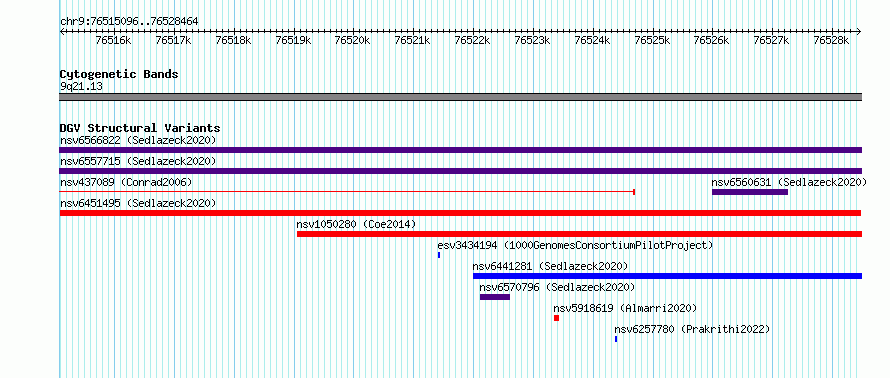Click the nsv6566822 purple variant bar
Screen dimensions: 890x378
tap(460, 150)
